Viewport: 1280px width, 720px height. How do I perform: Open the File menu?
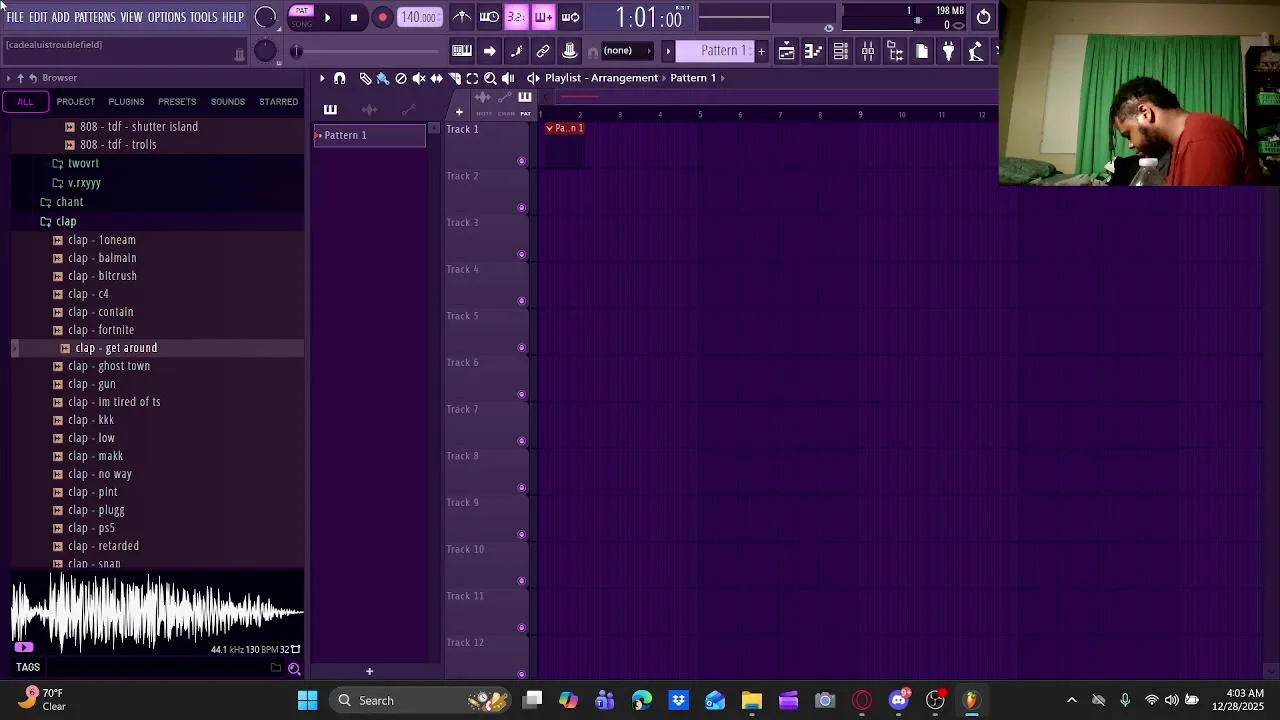click(x=15, y=17)
